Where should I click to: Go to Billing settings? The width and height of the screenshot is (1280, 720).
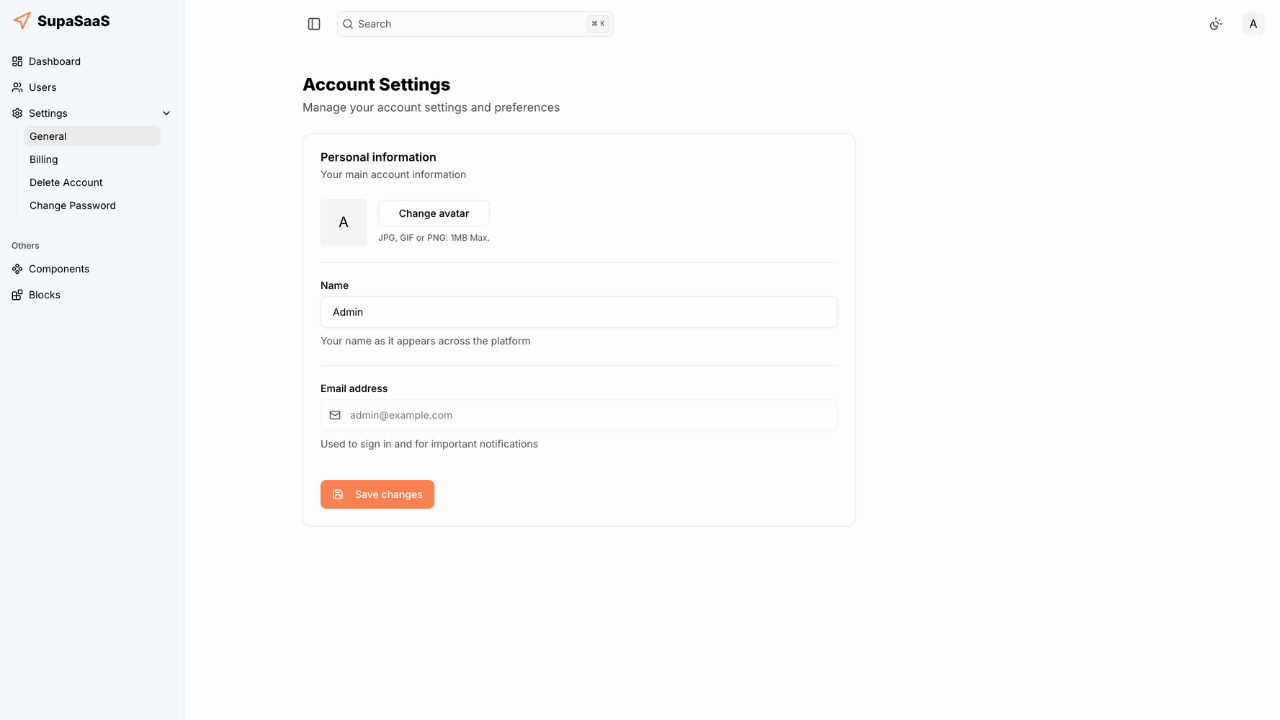tap(44, 159)
